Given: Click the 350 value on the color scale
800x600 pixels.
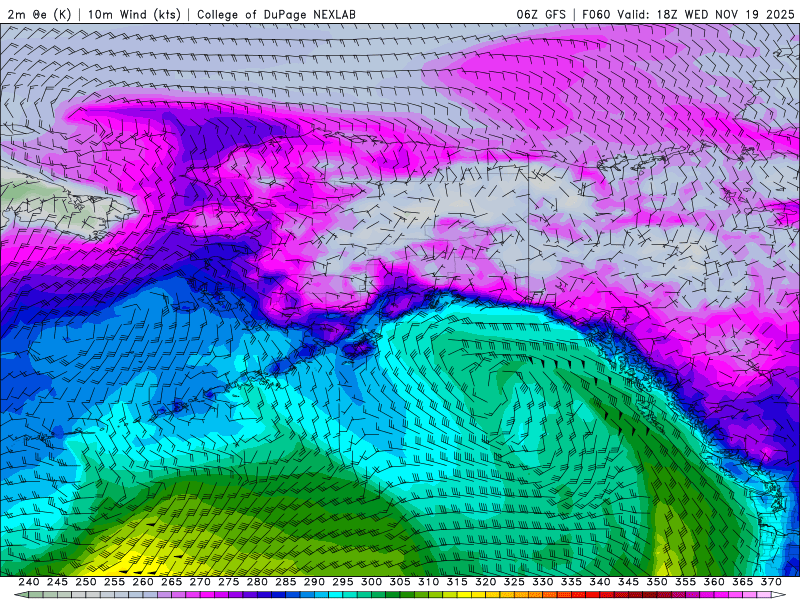Looking at the screenshot, I should 657,582.
